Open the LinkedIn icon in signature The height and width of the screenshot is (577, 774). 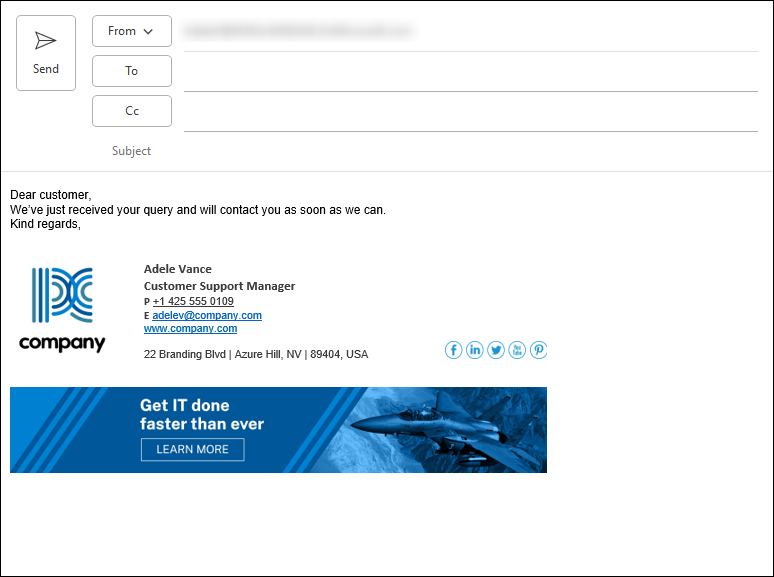tap(474, 350)
